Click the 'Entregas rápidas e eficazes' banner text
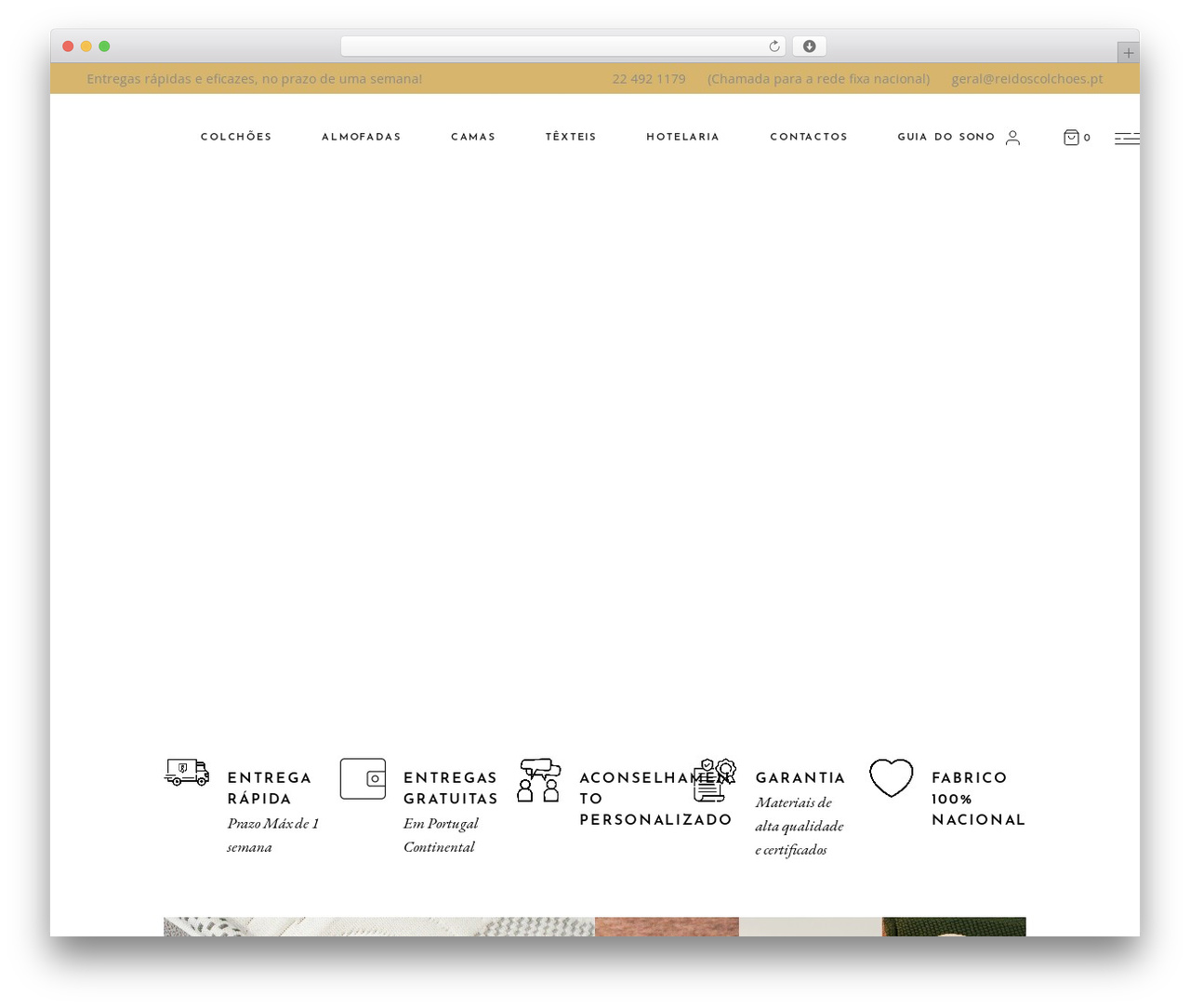The image size is (1190, 1008). coord(255,79)
